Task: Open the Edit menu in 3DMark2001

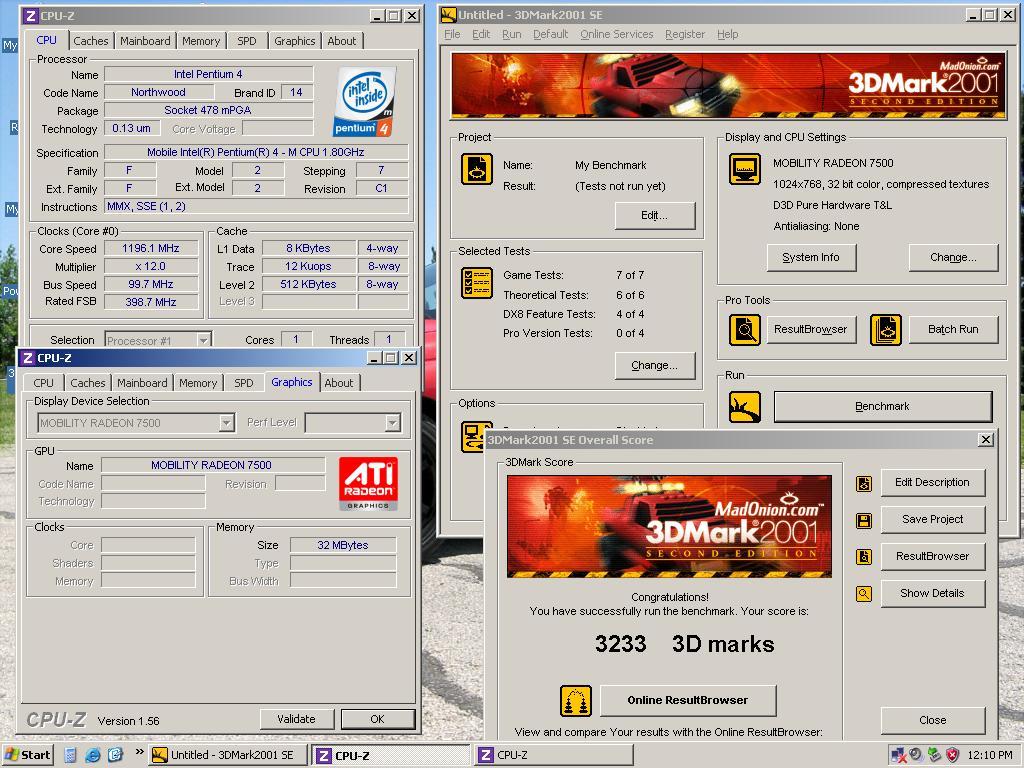Action: coord(481,34)
